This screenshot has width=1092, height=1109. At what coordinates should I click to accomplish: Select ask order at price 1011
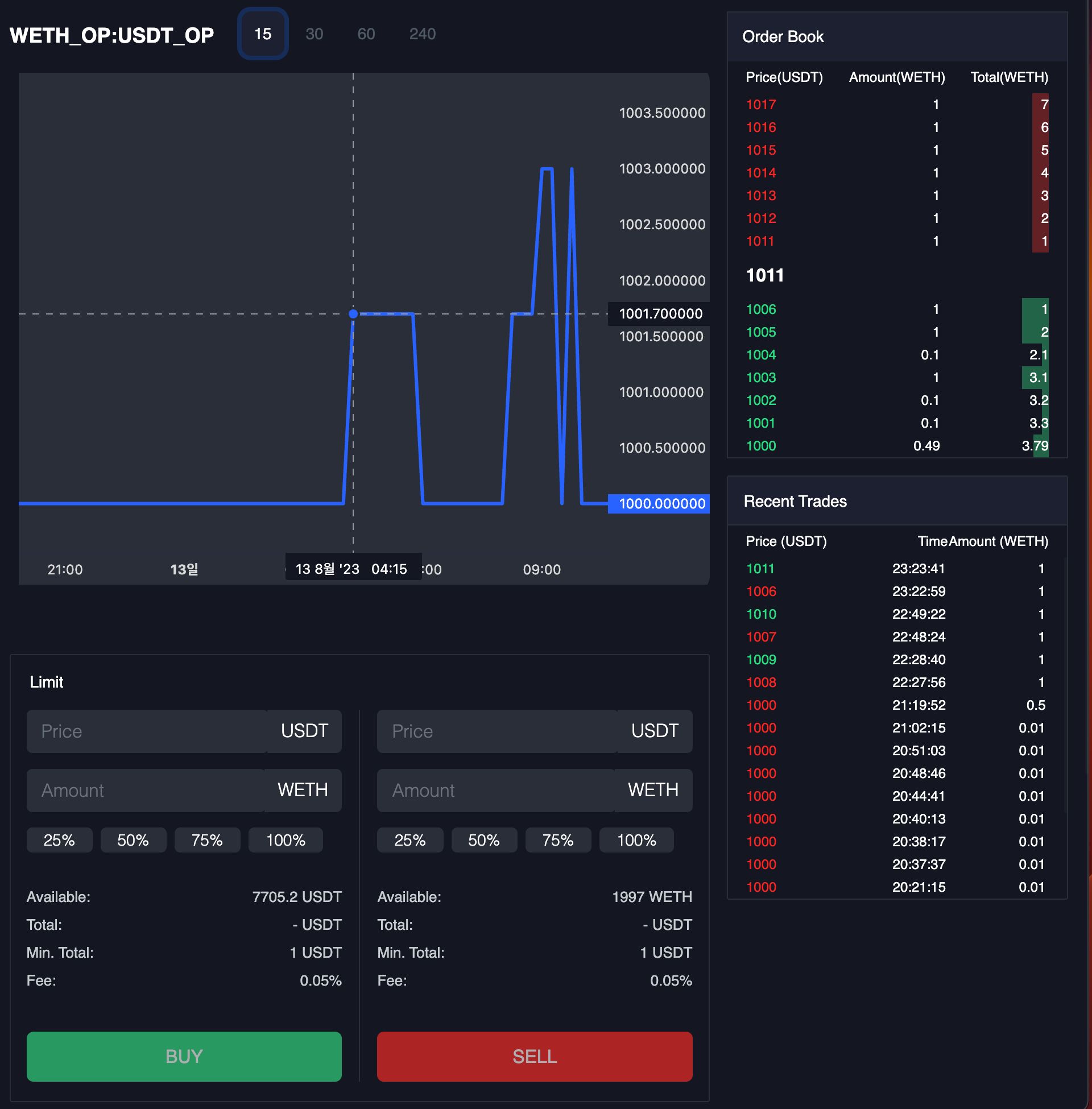click(x=897, y=241)
